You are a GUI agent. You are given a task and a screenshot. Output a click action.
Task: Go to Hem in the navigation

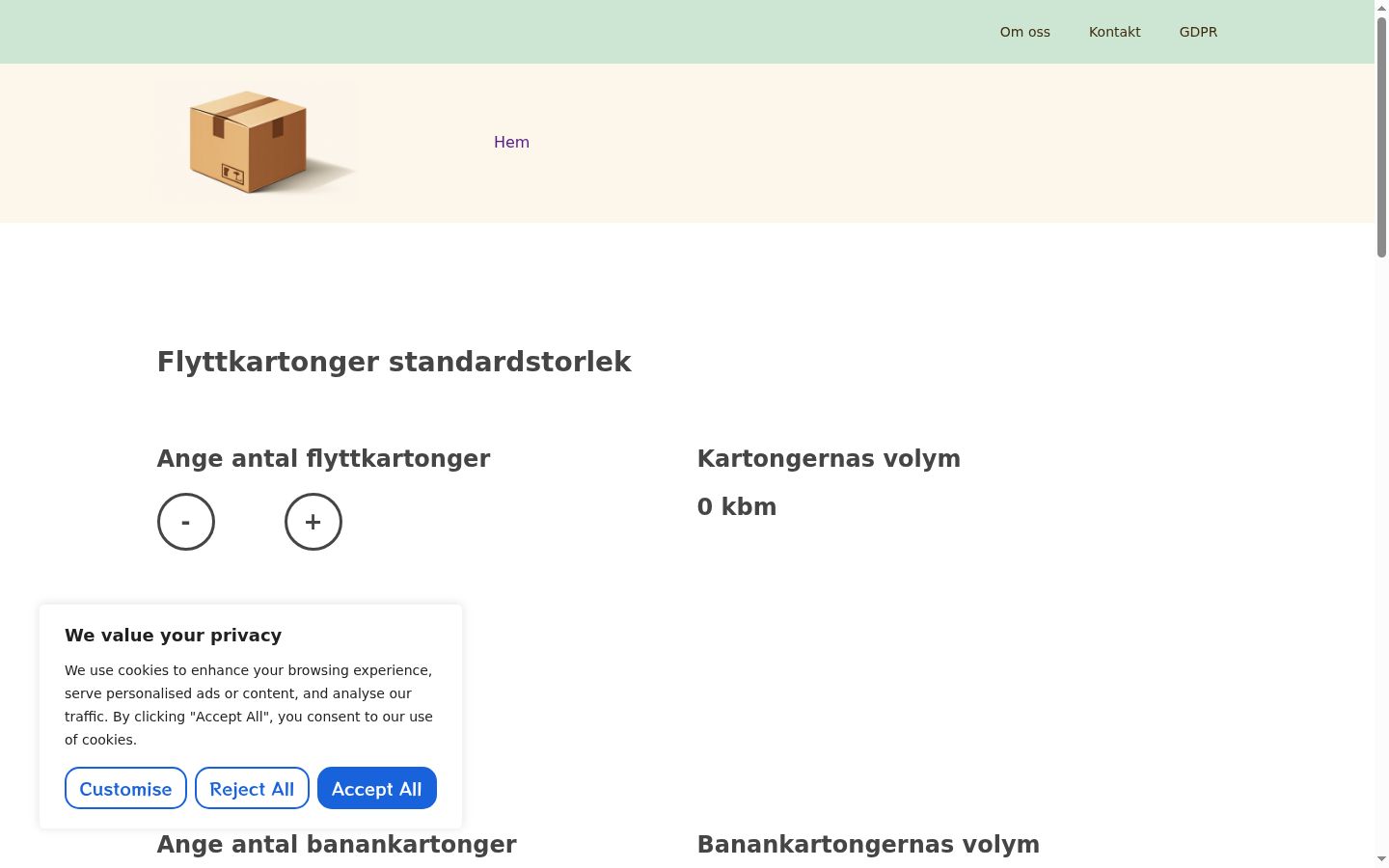click(x=511, y=142)
